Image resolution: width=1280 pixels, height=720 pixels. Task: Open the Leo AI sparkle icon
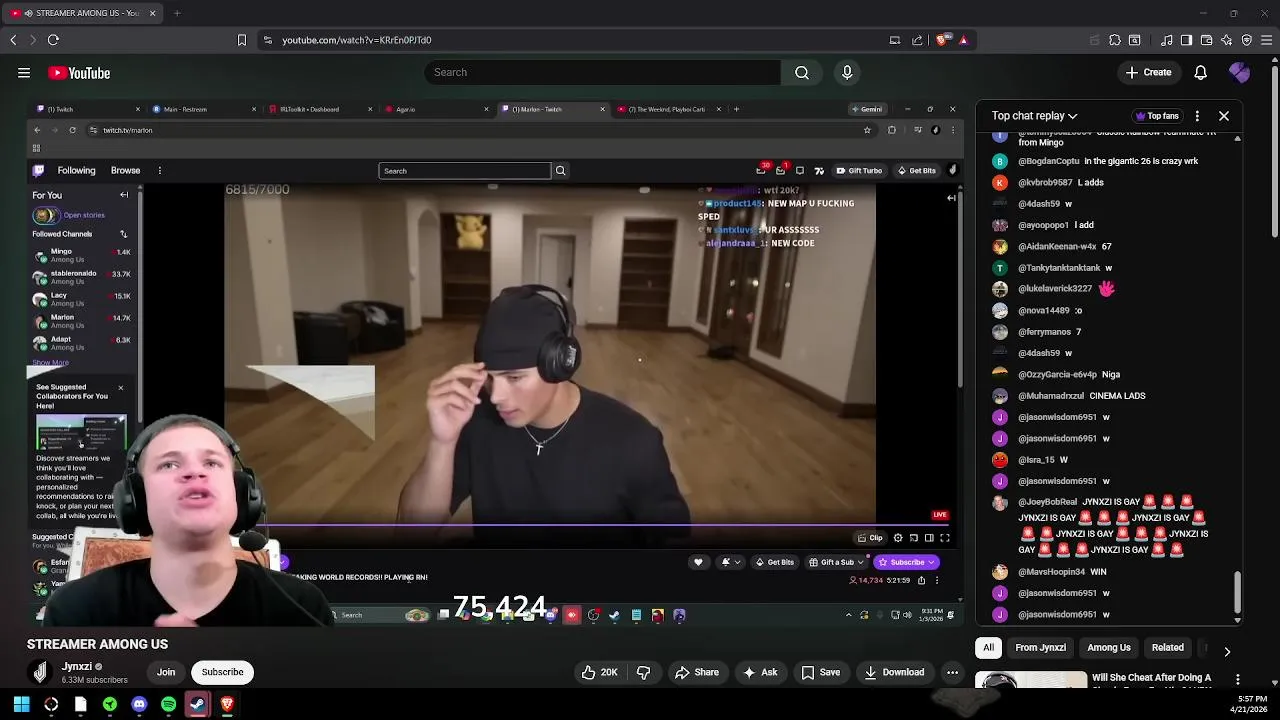[x=1226, y=40]
